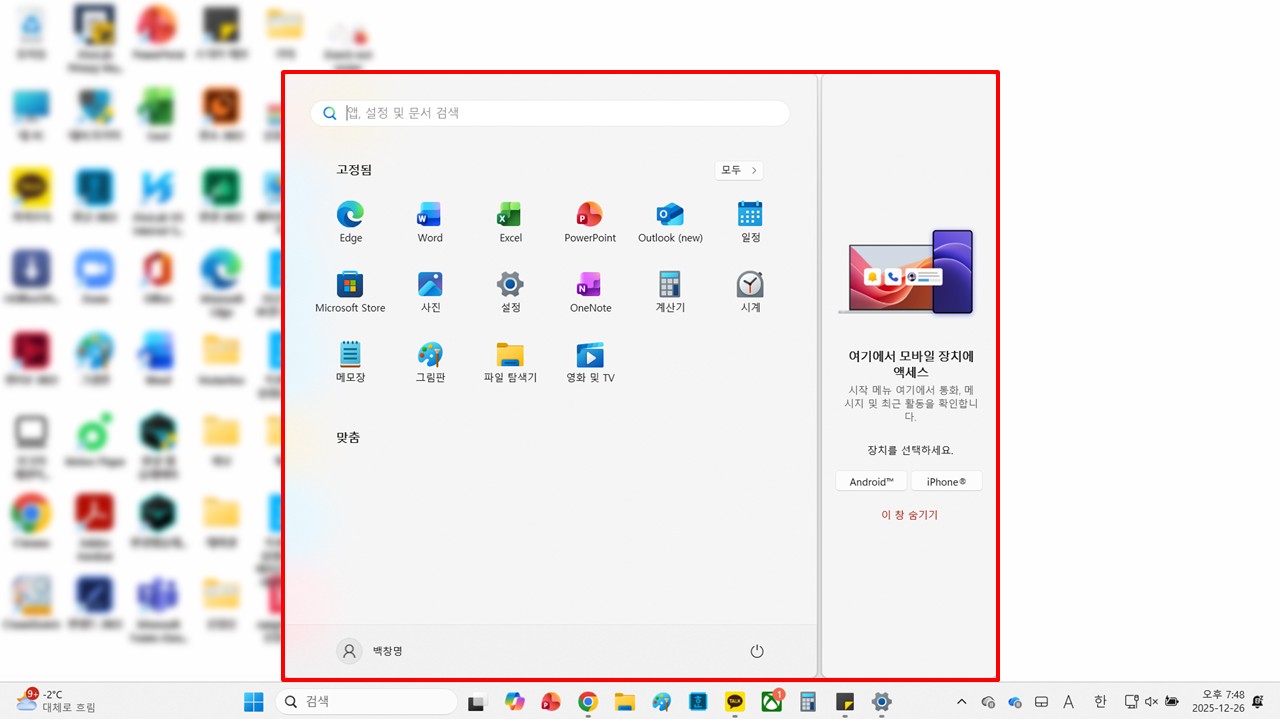Launch the 메모장 notepad app
The height and width of the screenshot is (720, 1280).
(350, 362)
